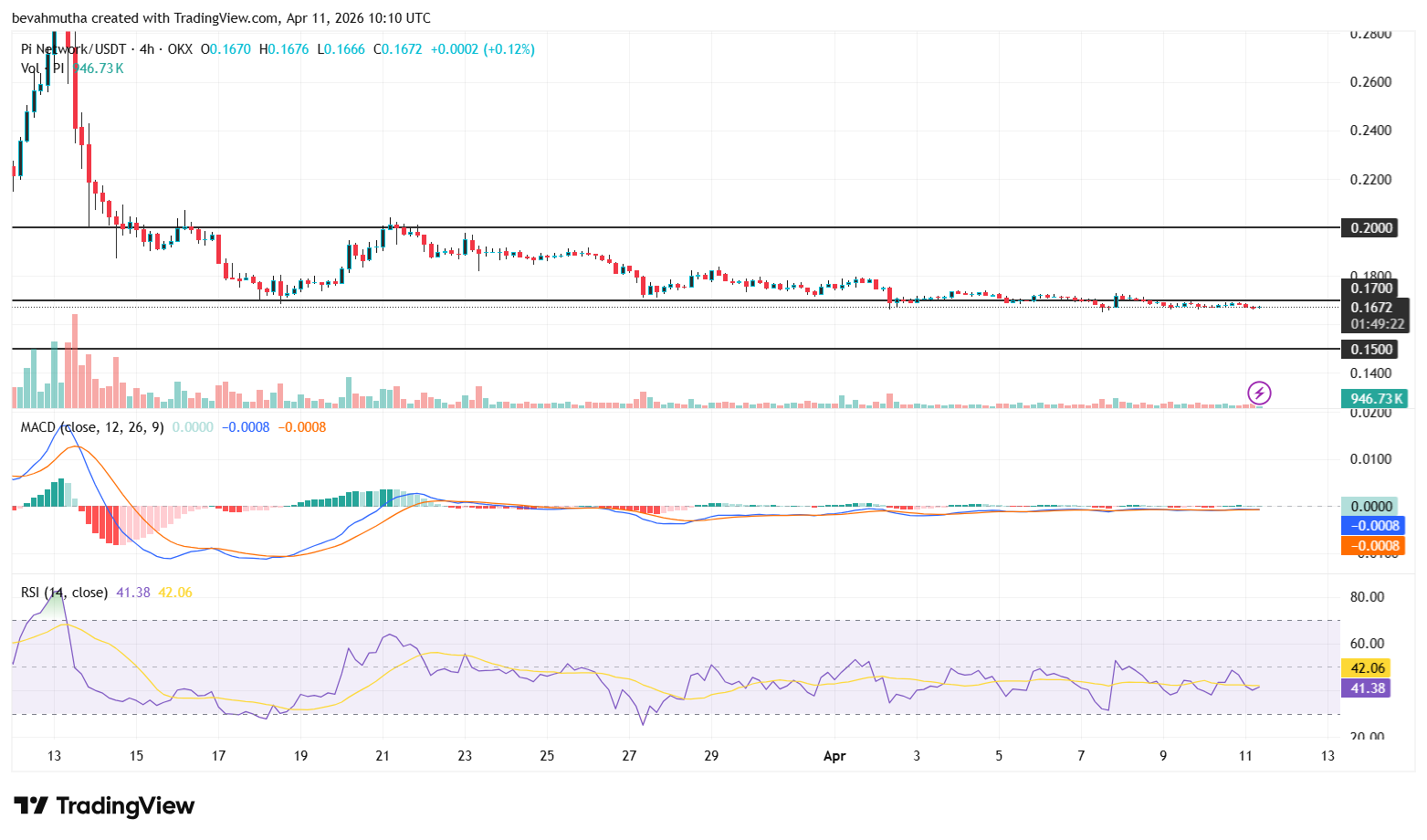1427x840 pixels.
Task: Click the 0.2000 price level label
Action: pyautogui.click(x=1370, y=228)
